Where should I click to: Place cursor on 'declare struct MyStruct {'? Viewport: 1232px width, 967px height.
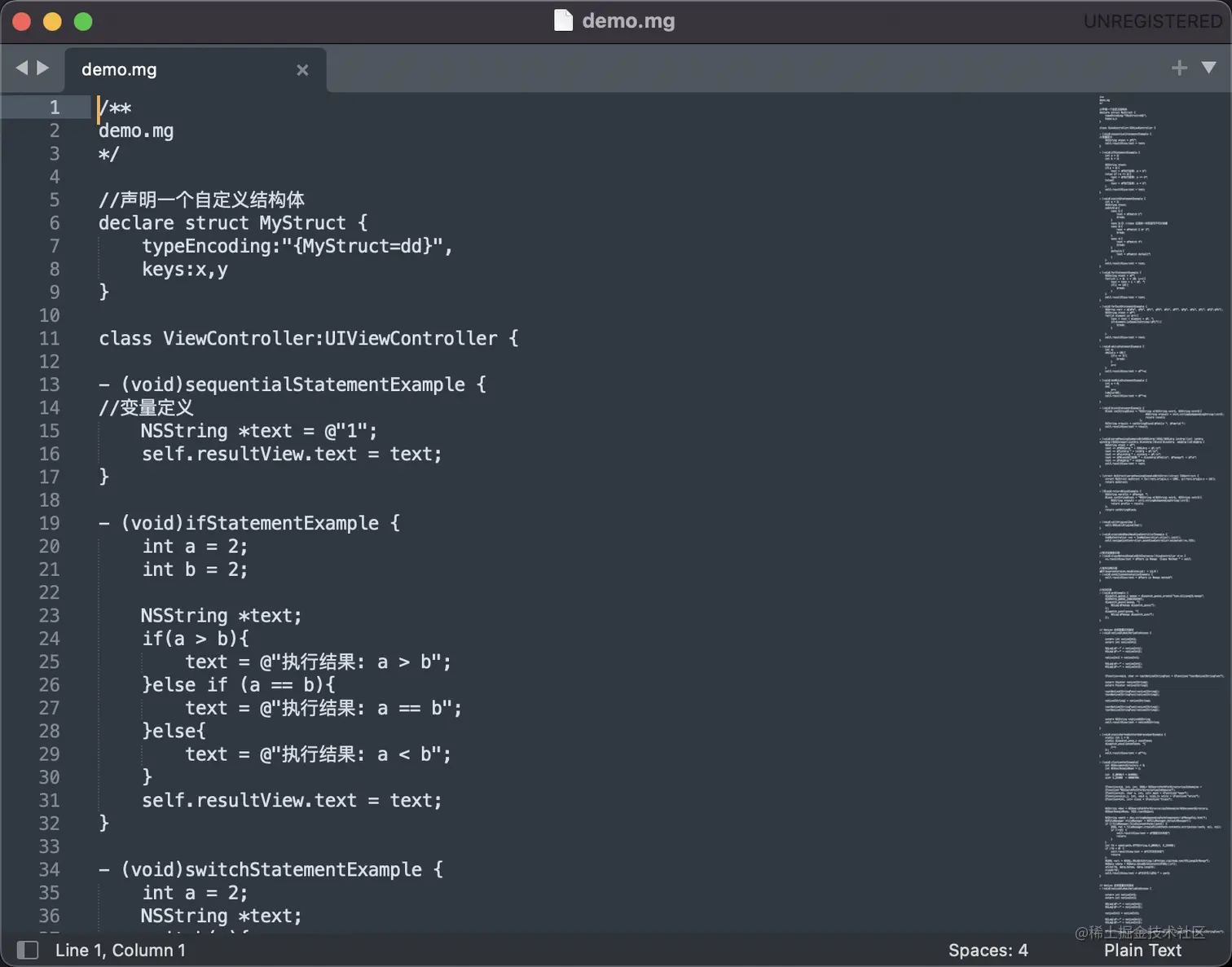pyautogui.click(x=233, y=223)
